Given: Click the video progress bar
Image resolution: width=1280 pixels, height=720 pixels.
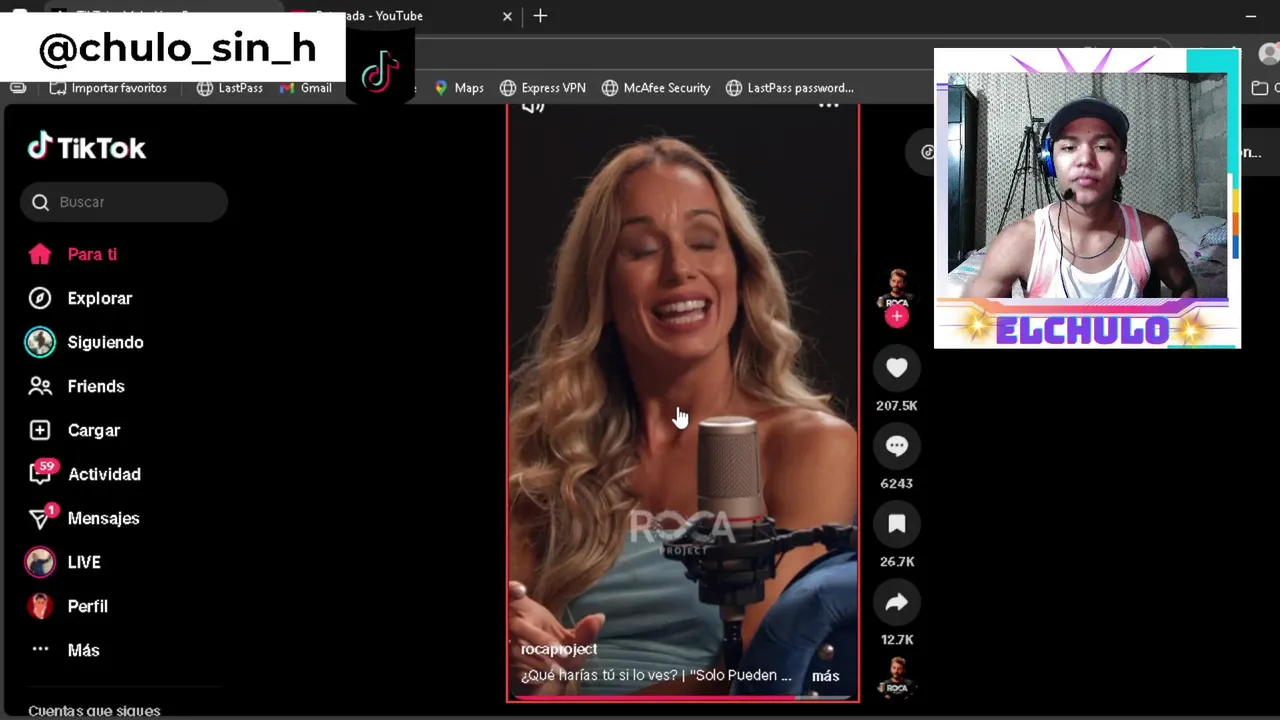Looking at the screenshot, I should point(683,698).
